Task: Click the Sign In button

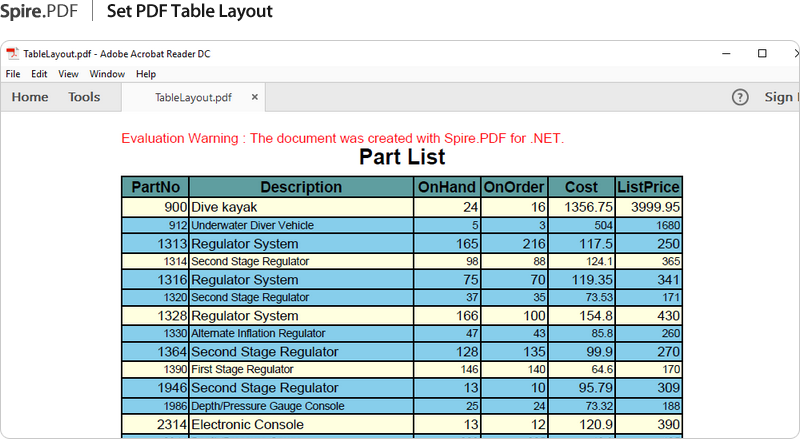Action: point(779,97)
